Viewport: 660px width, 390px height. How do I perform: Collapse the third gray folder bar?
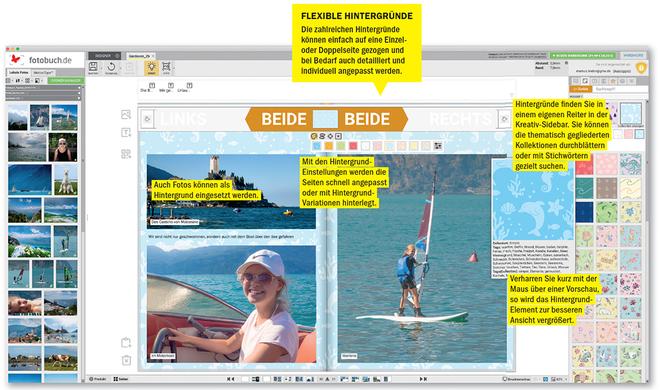pyautogui.click(x=43, y=98)
